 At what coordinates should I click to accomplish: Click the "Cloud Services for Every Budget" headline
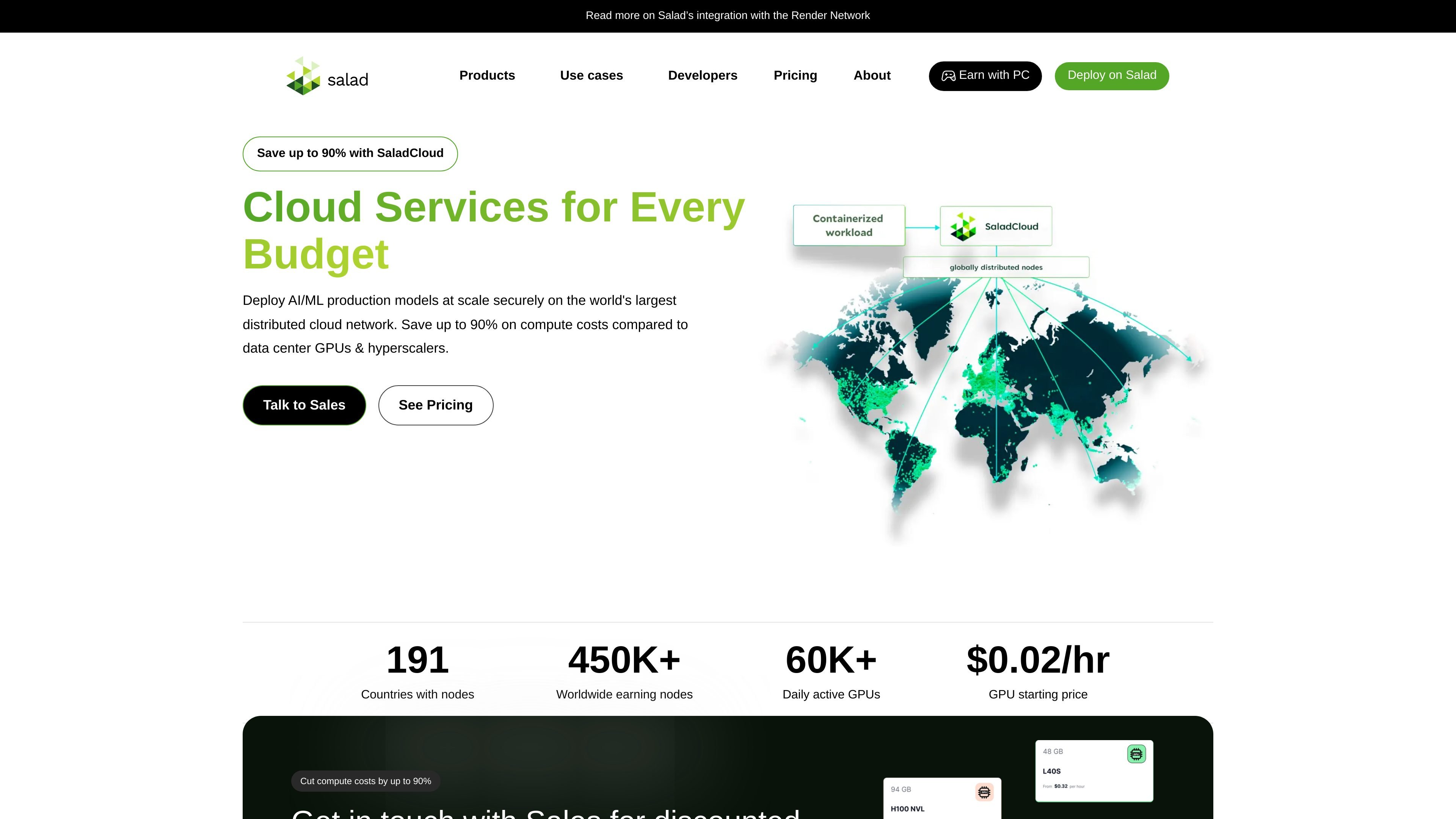pos(494,231)
